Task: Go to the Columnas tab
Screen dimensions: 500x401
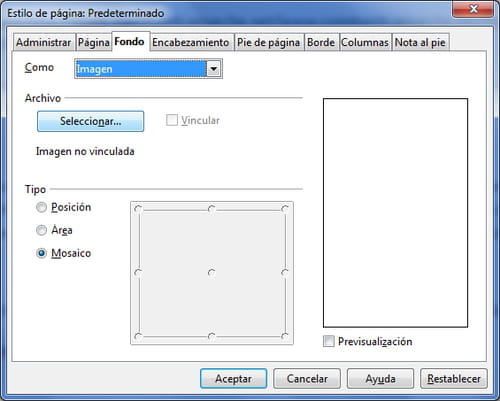Action: [x=365, y=43]
